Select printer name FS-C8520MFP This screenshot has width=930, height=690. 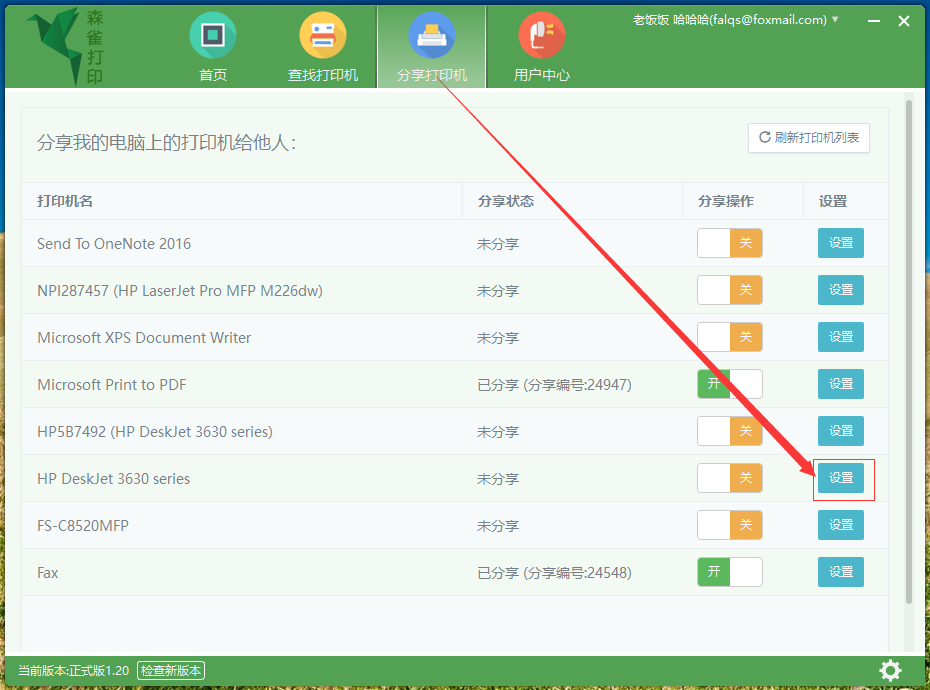point(83,526)
